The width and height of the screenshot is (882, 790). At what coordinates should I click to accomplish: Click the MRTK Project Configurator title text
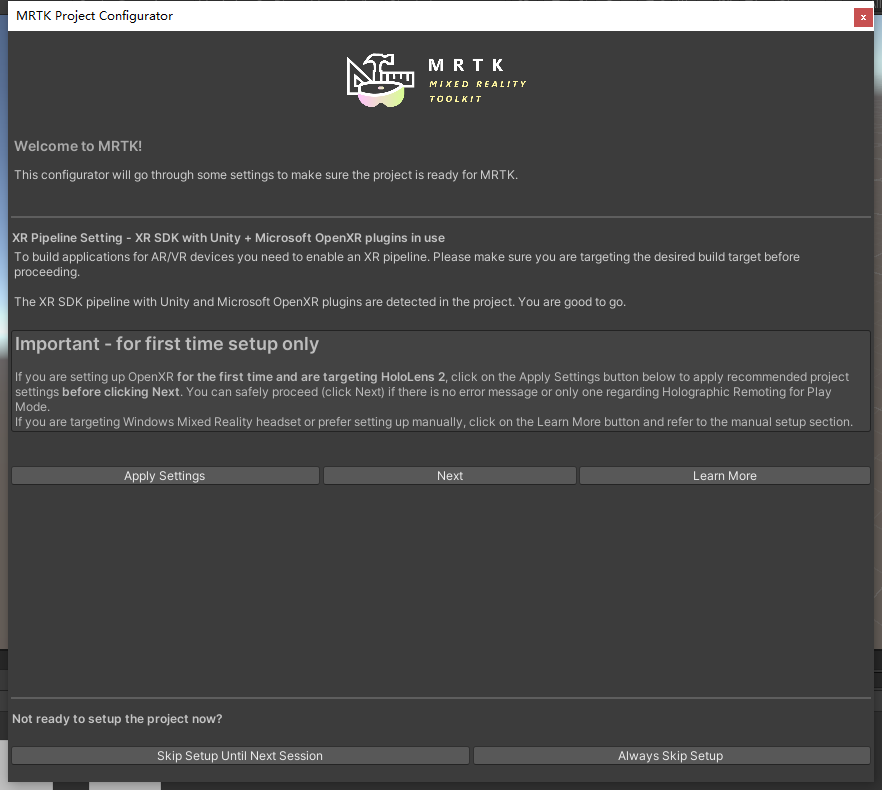click(94, 16)
